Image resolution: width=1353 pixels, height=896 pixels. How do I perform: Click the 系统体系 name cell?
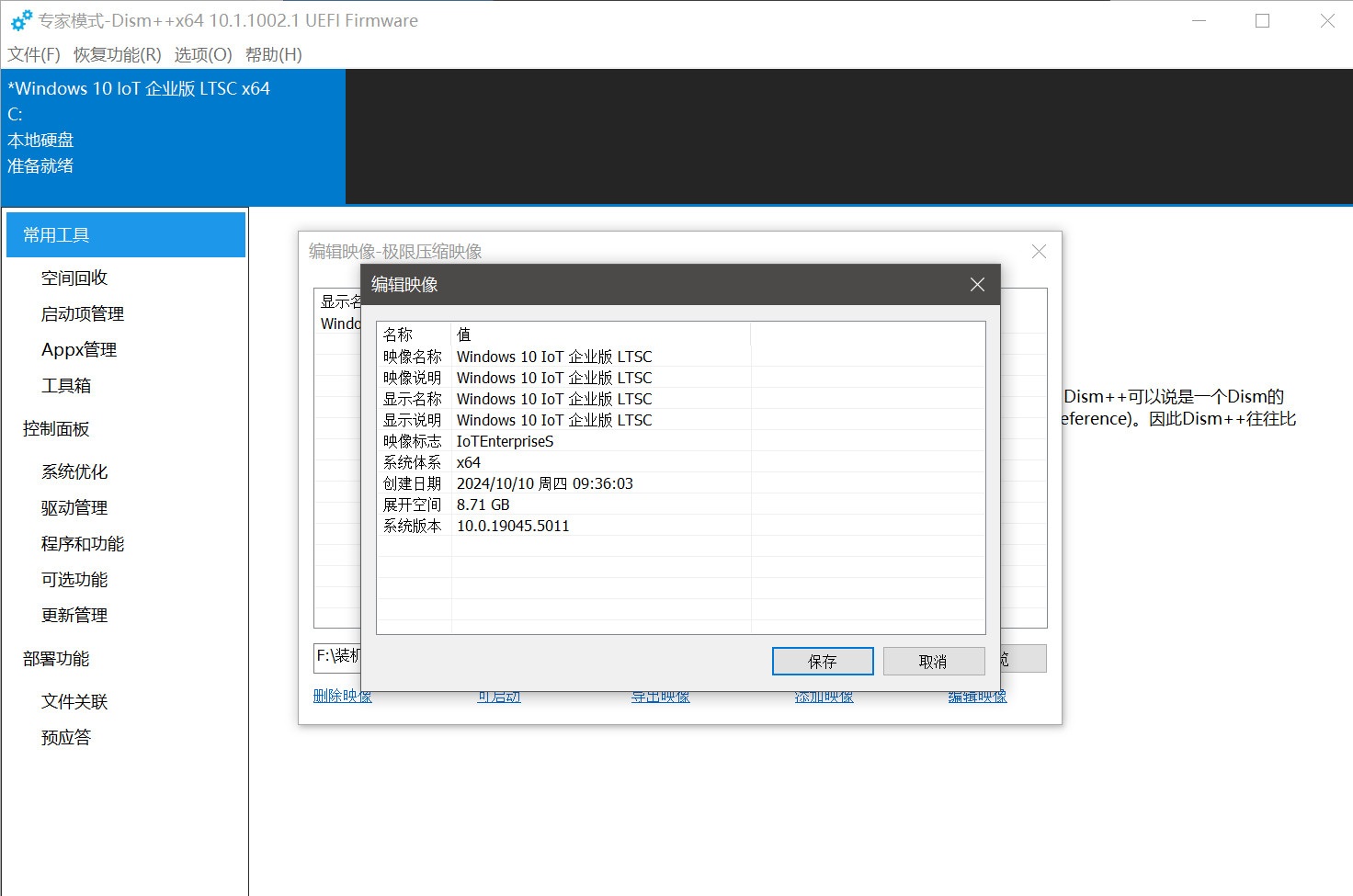point(413,462)
